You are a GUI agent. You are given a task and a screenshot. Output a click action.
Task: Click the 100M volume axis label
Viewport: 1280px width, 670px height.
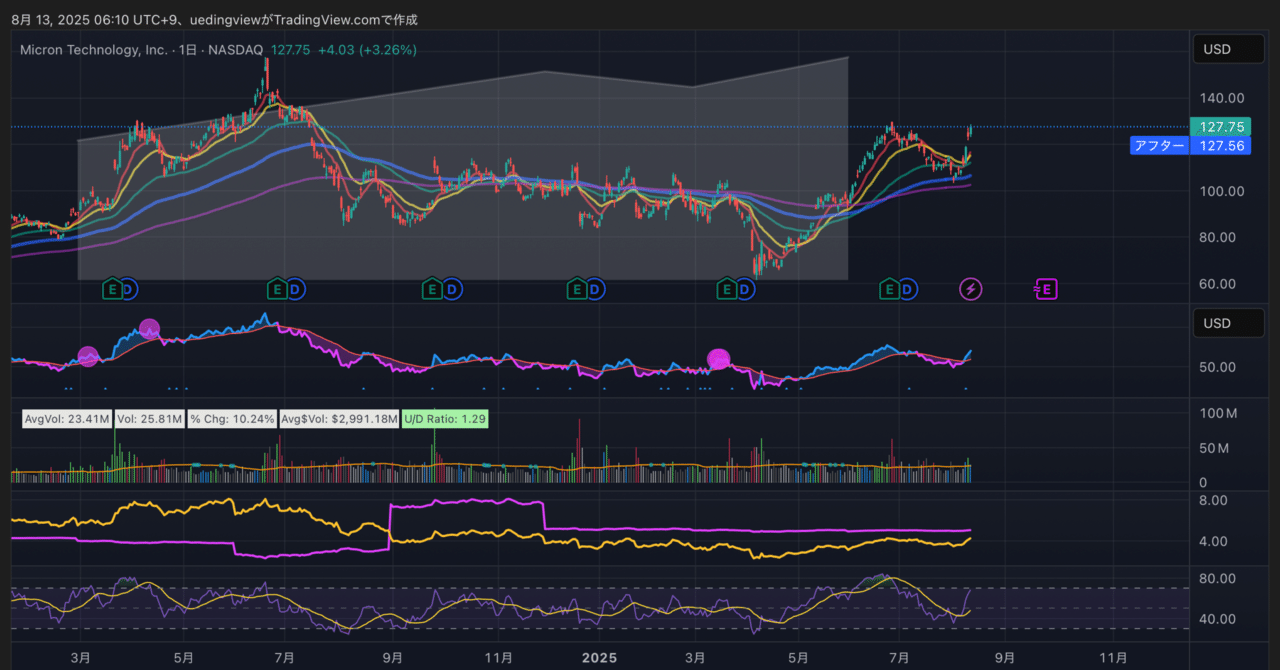tap(1217, 414)
